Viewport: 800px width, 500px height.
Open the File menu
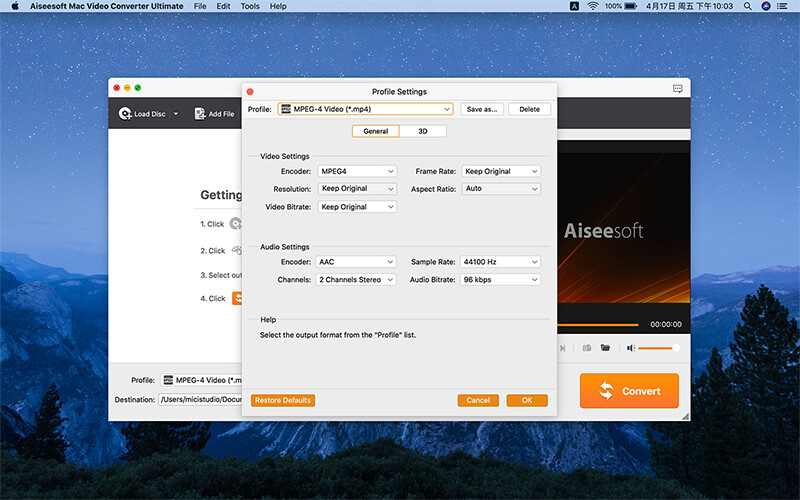pyautogui.click(x=200, y=6)
